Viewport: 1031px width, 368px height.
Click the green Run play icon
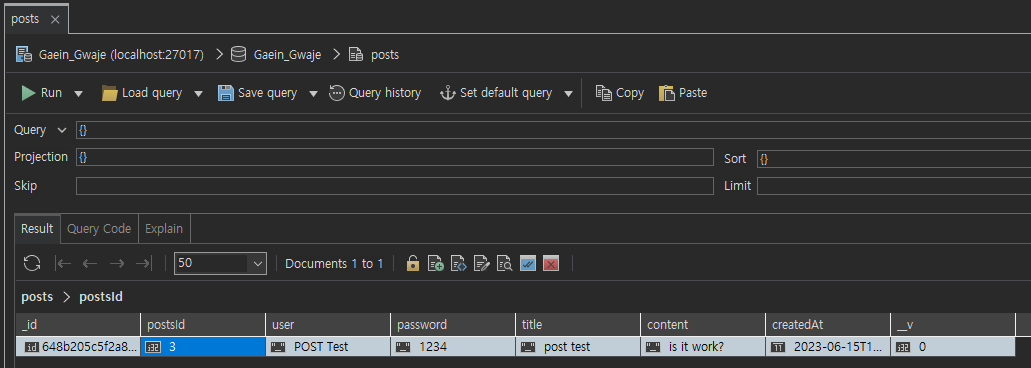(x=28, y=93)
